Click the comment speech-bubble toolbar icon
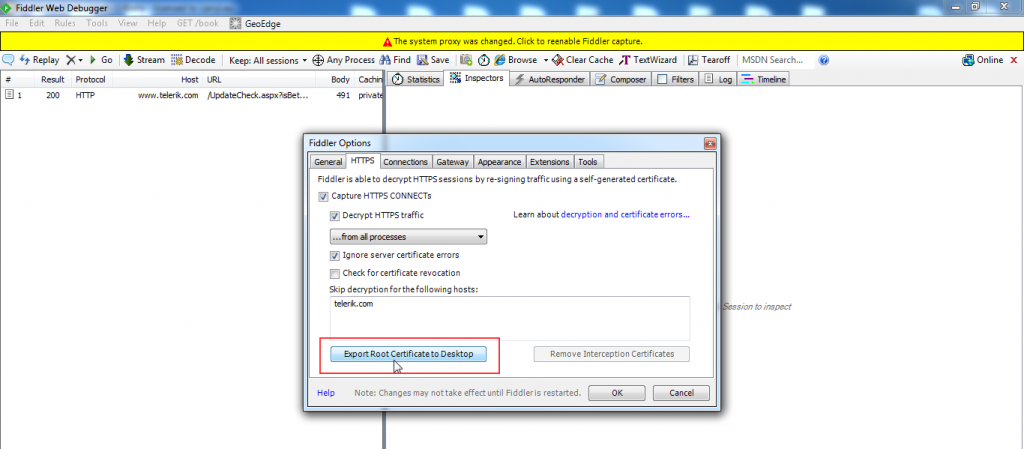 coord(8,60)
